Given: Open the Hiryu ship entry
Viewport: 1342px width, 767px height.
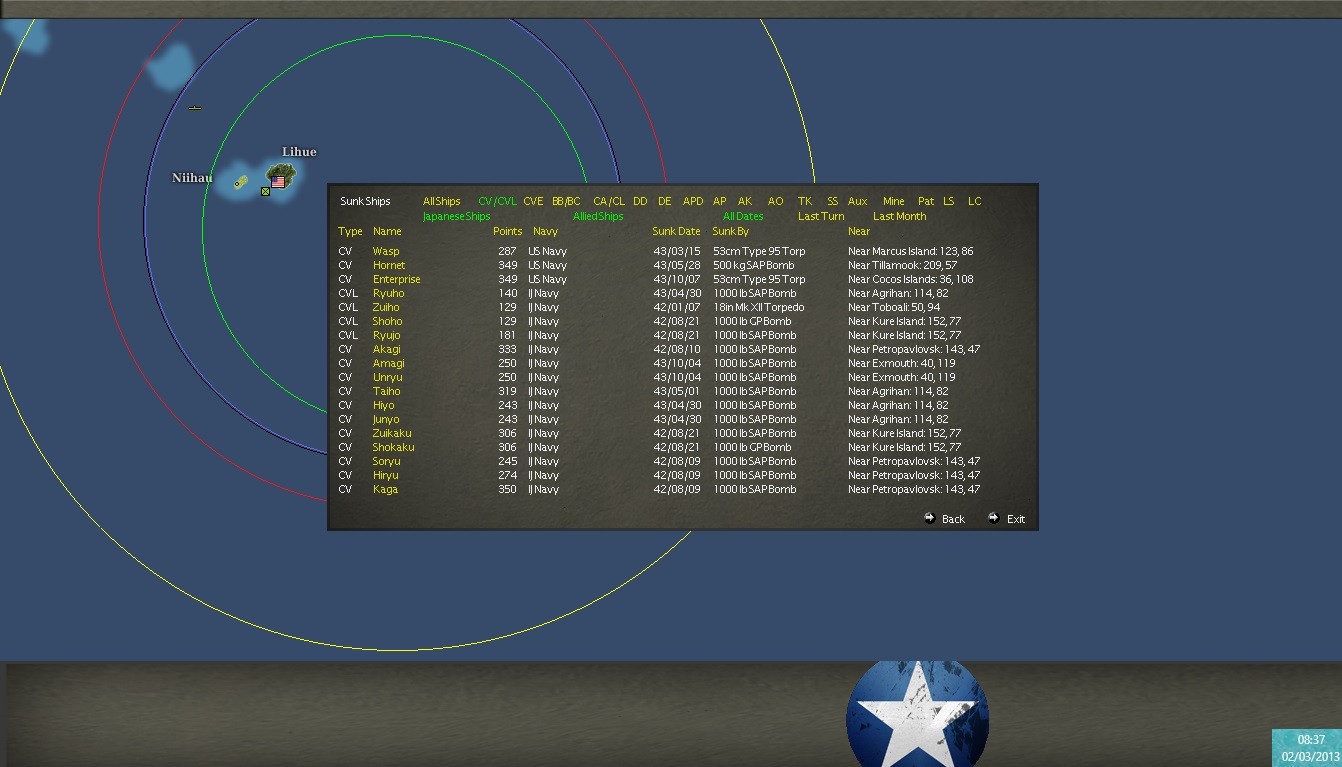Looking at the screenshot, I should [386, 475].
